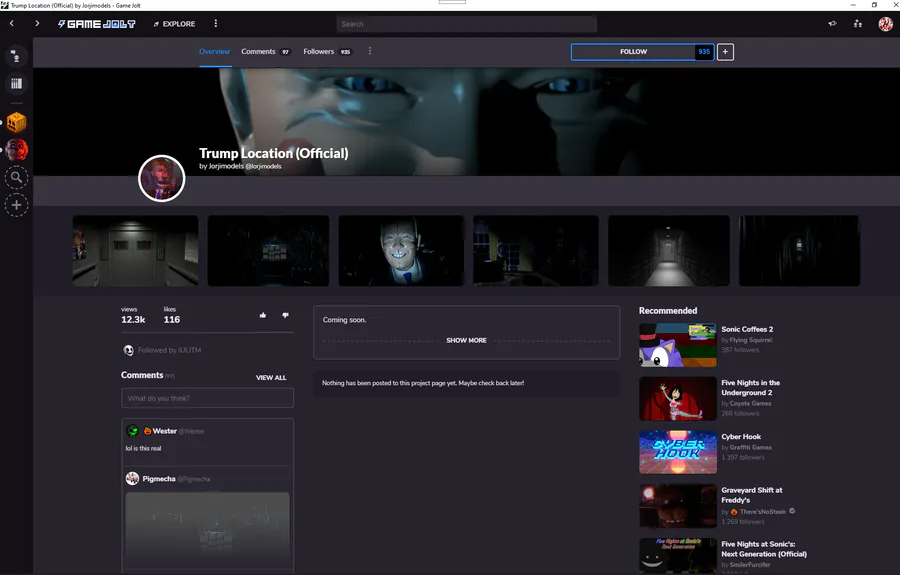Click Pigmecha's comment avatar
This screenshot has width=900, height=575.
pos(133,478)
